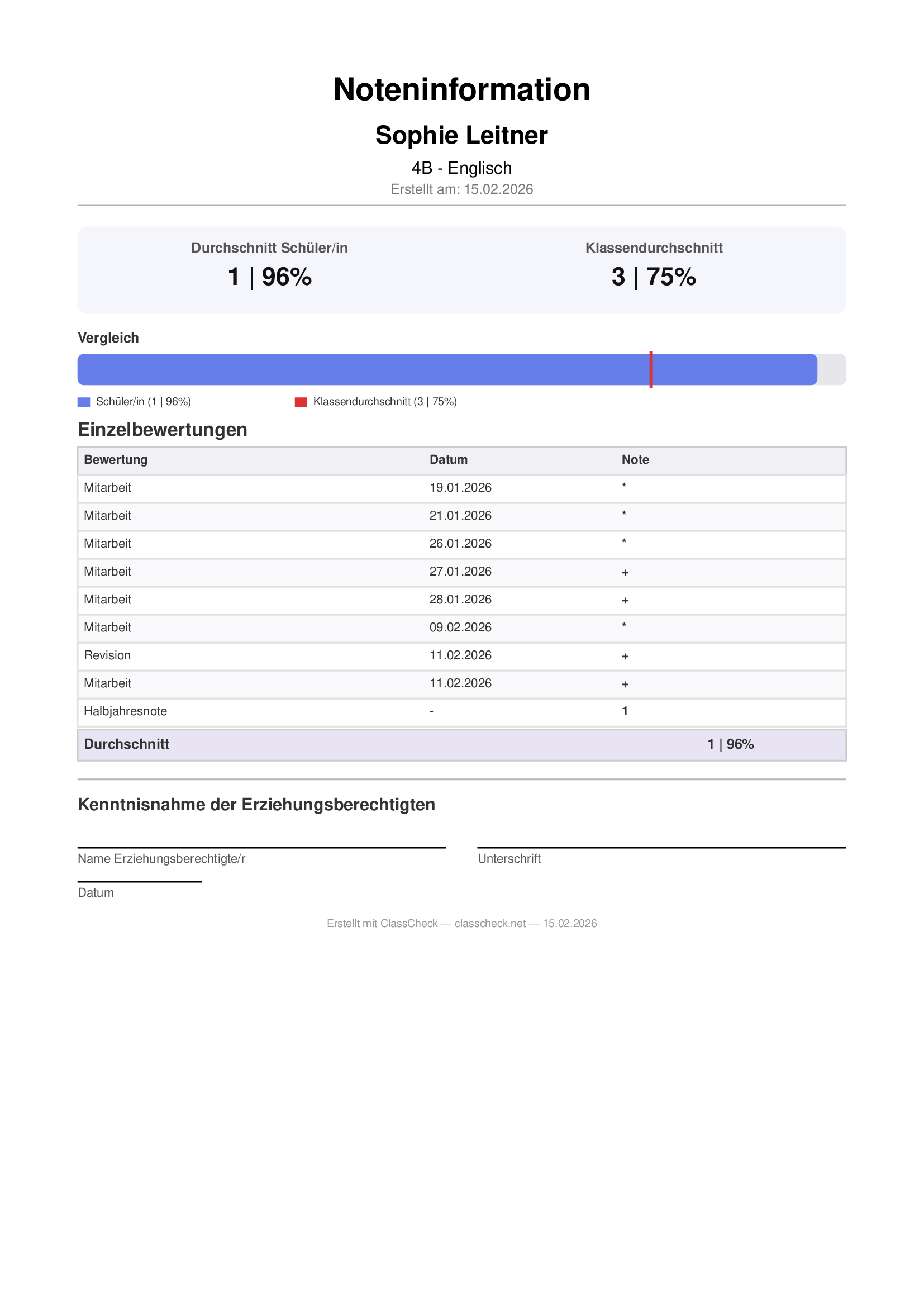
Task: Click the short Datum line in the signature section
Action: coord(140,881)
